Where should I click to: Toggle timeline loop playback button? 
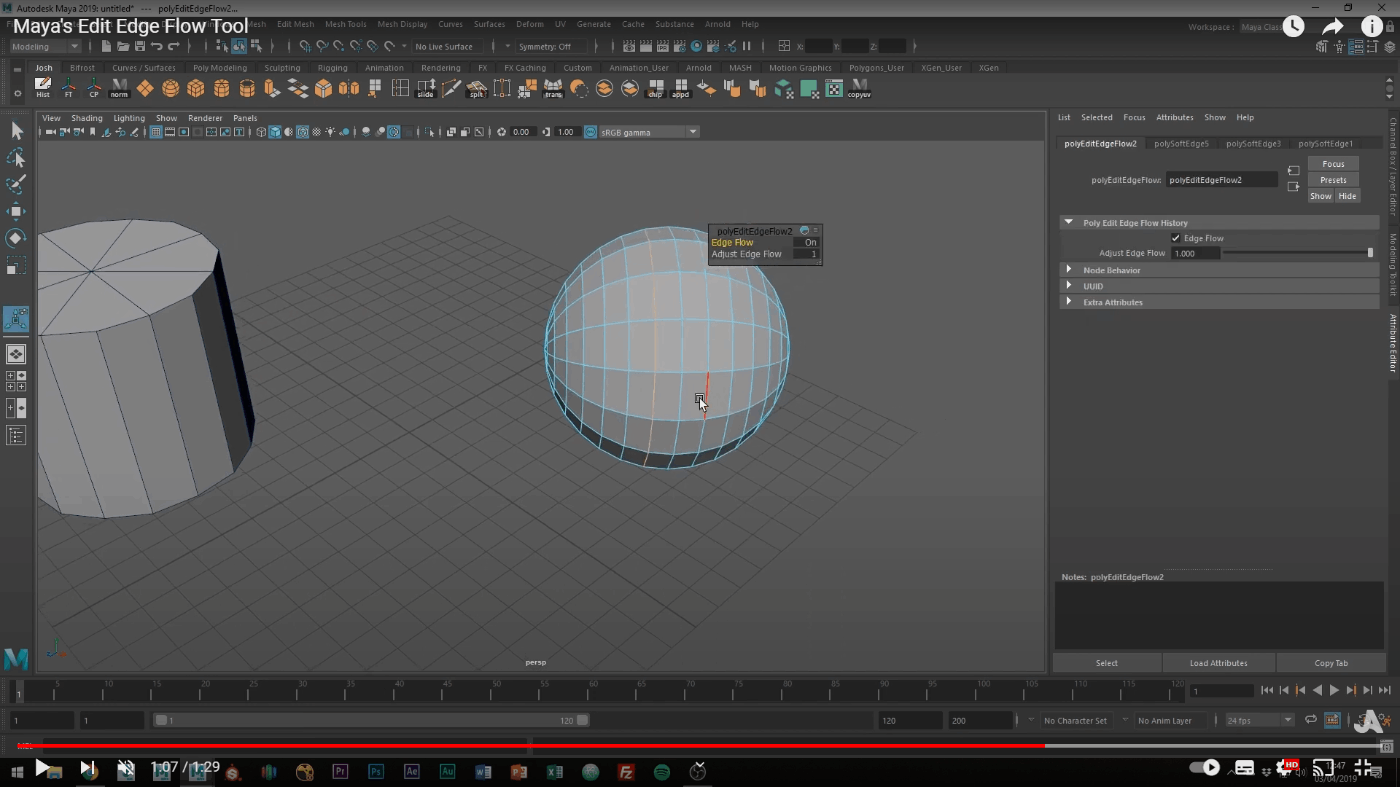[x=1310, y=720]
